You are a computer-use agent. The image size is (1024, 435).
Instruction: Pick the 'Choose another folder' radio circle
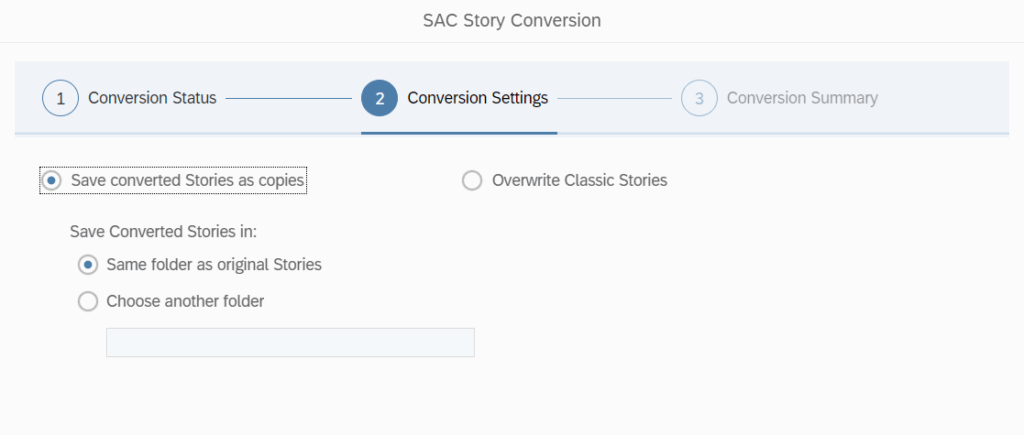[88, 301]
